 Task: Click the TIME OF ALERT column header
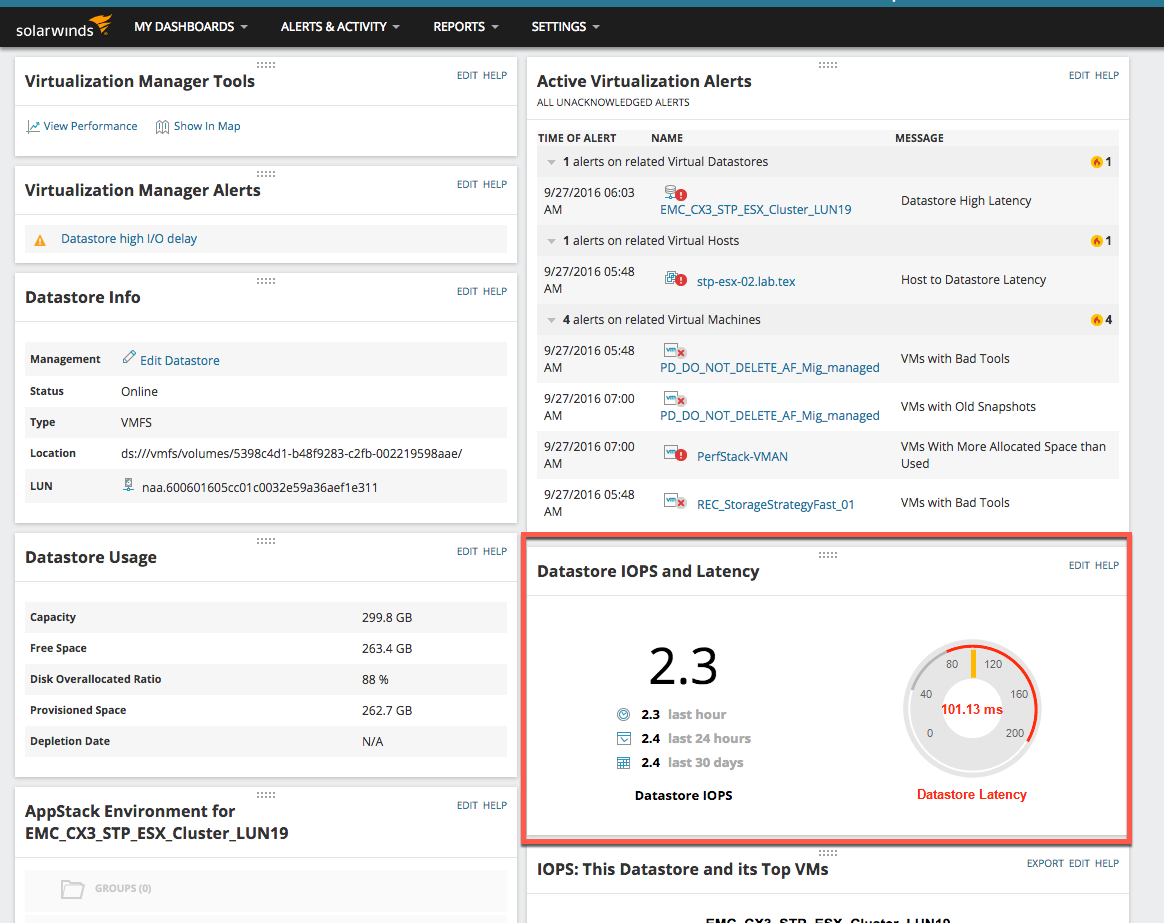point(577,138)
